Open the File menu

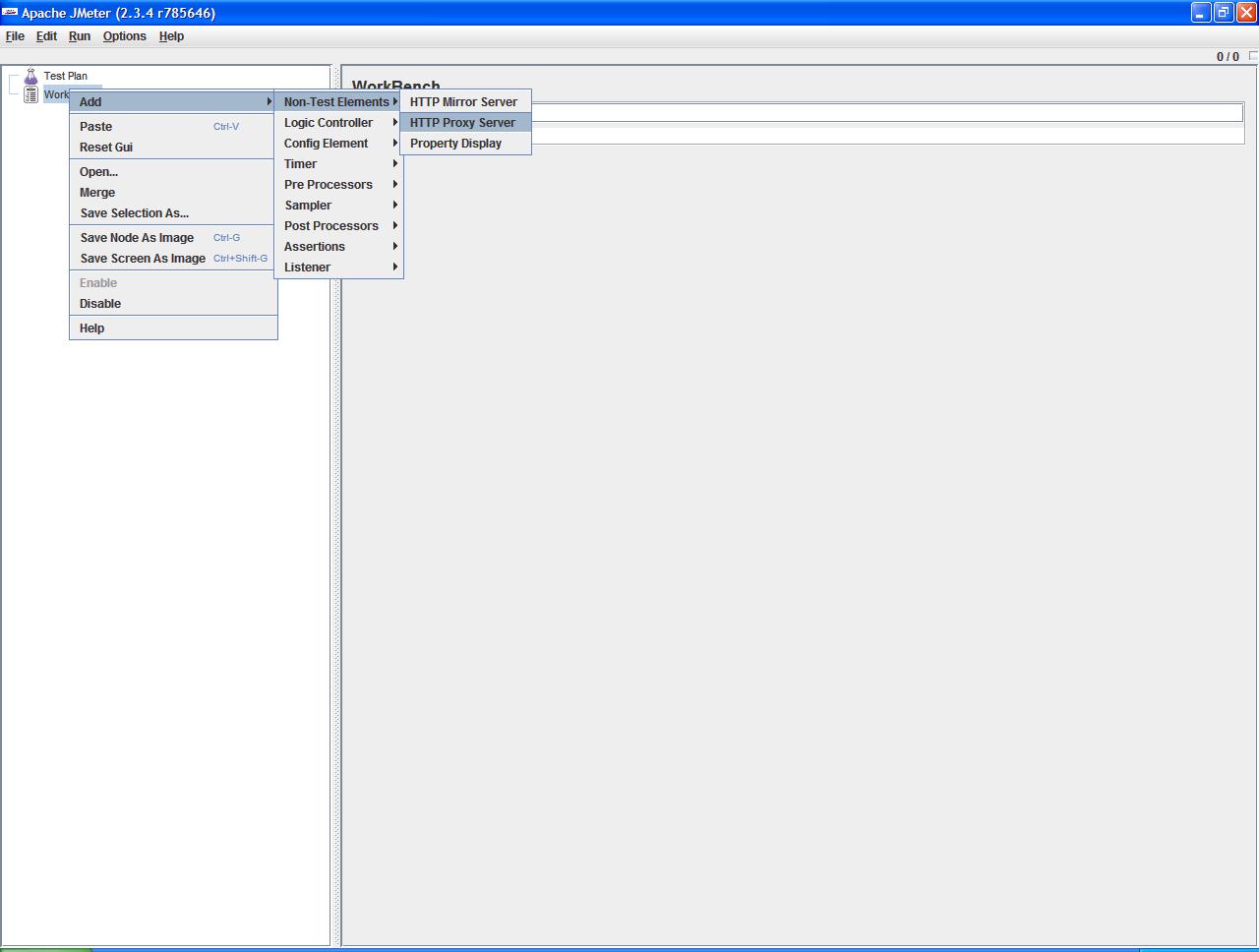[15, 36]
